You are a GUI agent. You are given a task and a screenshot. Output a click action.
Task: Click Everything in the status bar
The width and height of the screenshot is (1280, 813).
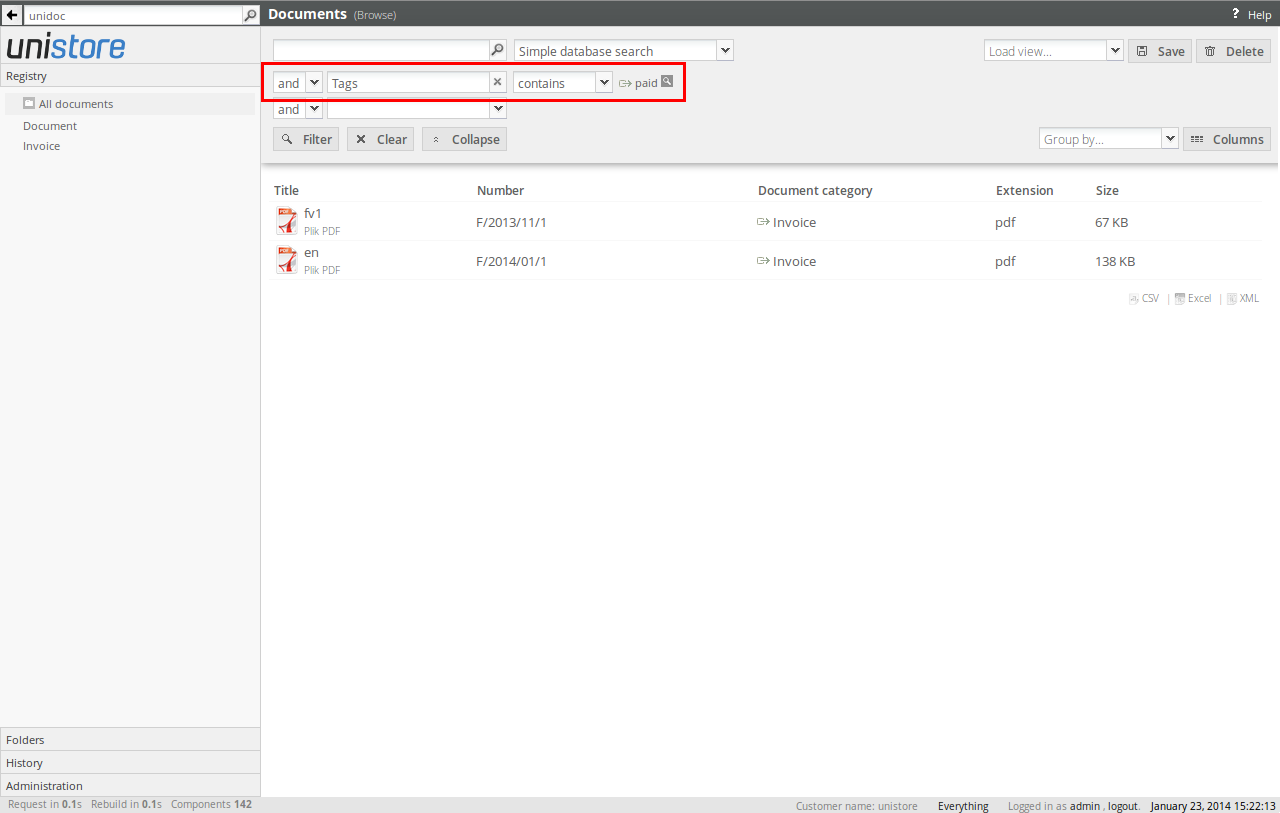coord(963,806)
